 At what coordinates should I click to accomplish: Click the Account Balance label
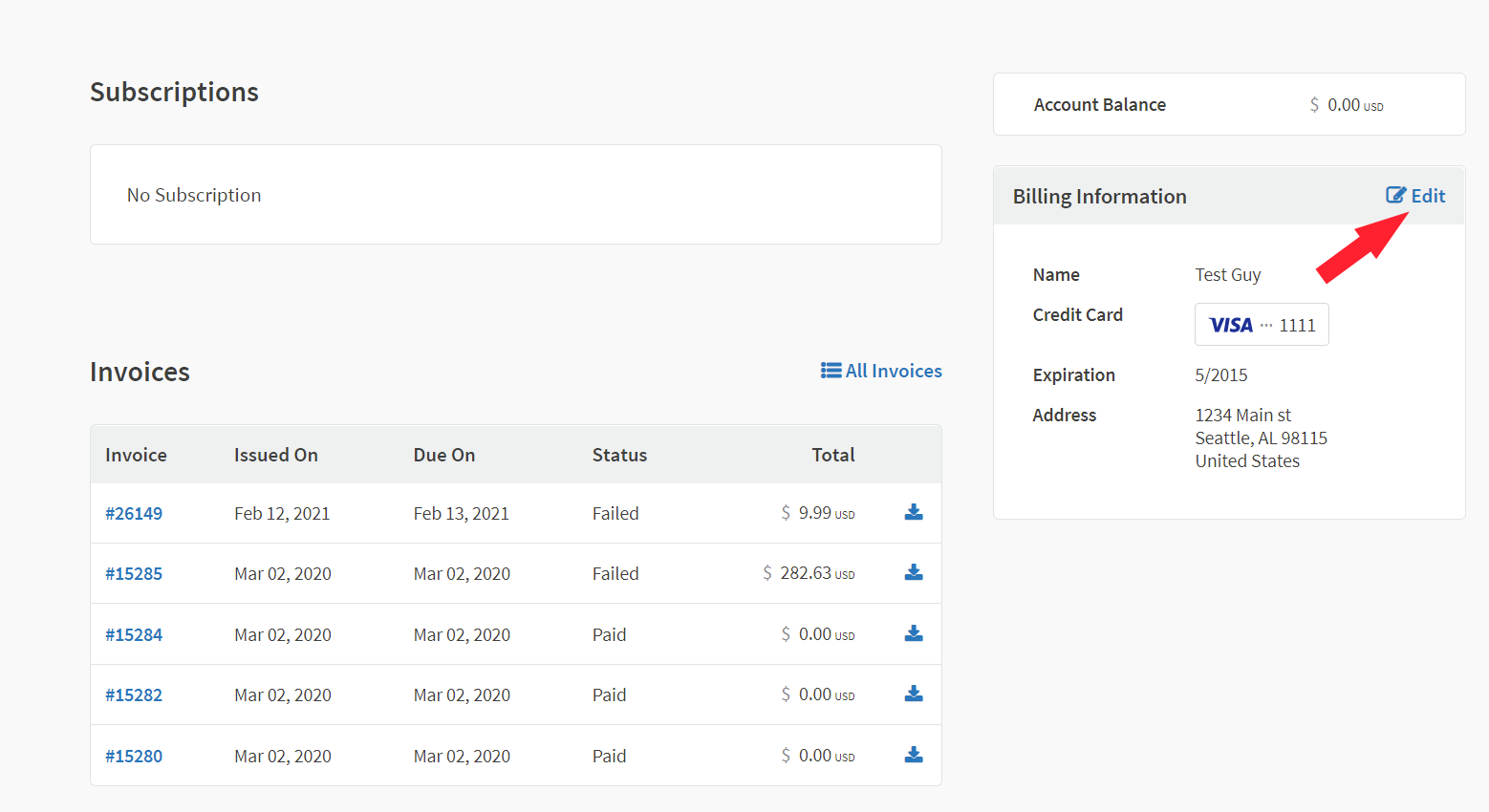pos(1100,105)
